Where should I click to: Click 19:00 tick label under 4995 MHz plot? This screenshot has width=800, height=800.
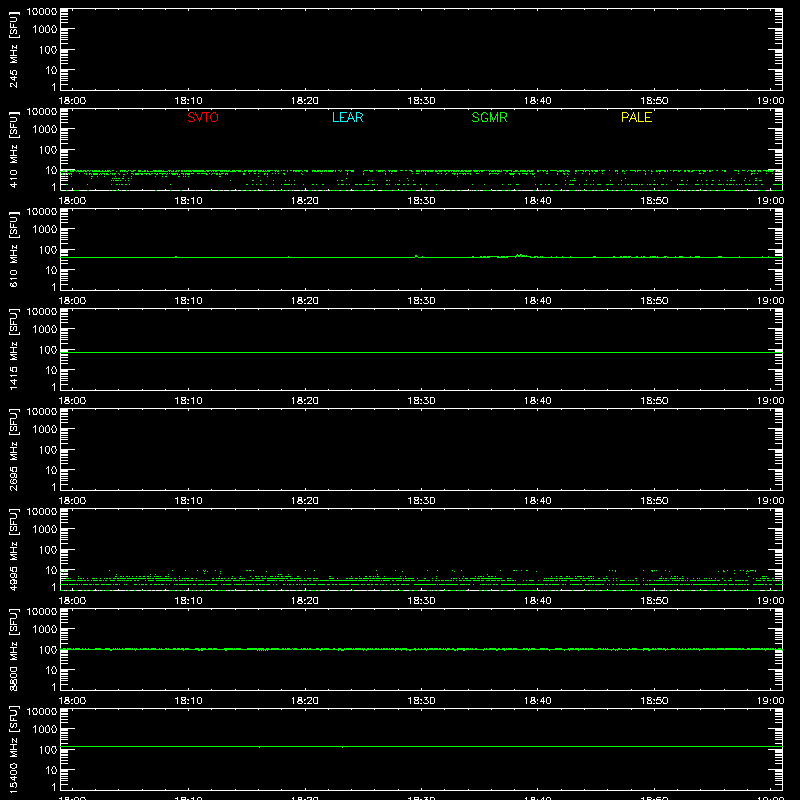tap(770, 601)
